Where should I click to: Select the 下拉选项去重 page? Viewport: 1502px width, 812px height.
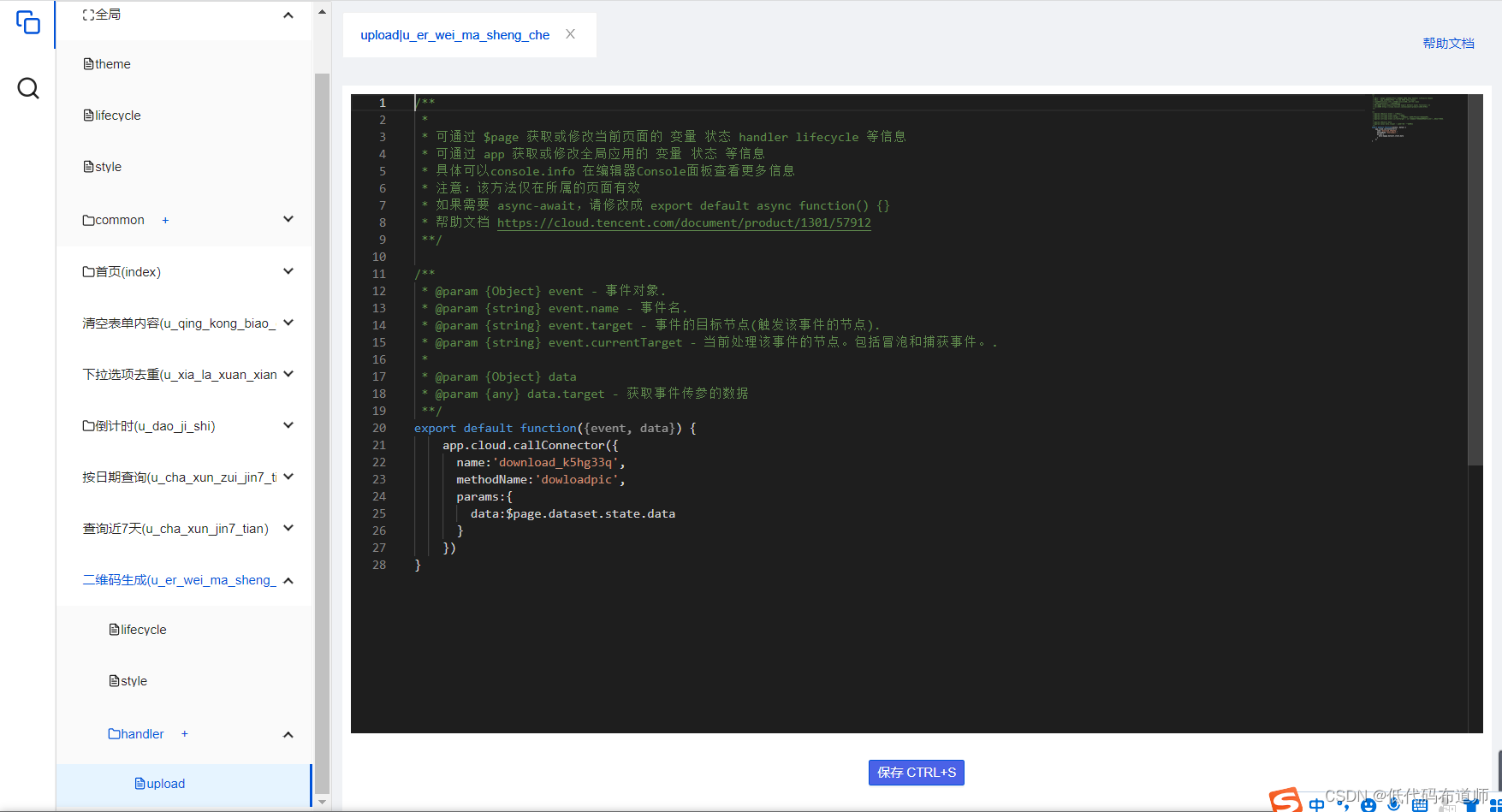click(x=179, y=375)
